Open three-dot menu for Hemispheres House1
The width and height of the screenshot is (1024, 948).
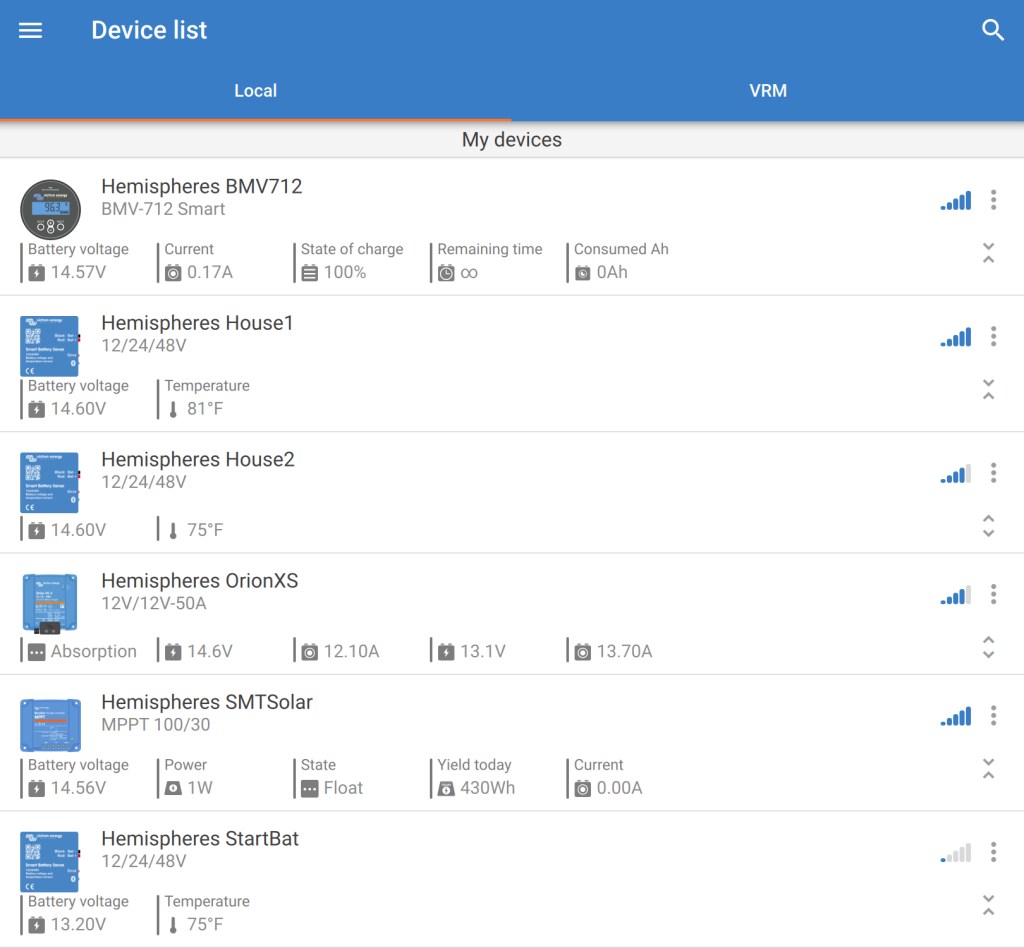[993, 336]
